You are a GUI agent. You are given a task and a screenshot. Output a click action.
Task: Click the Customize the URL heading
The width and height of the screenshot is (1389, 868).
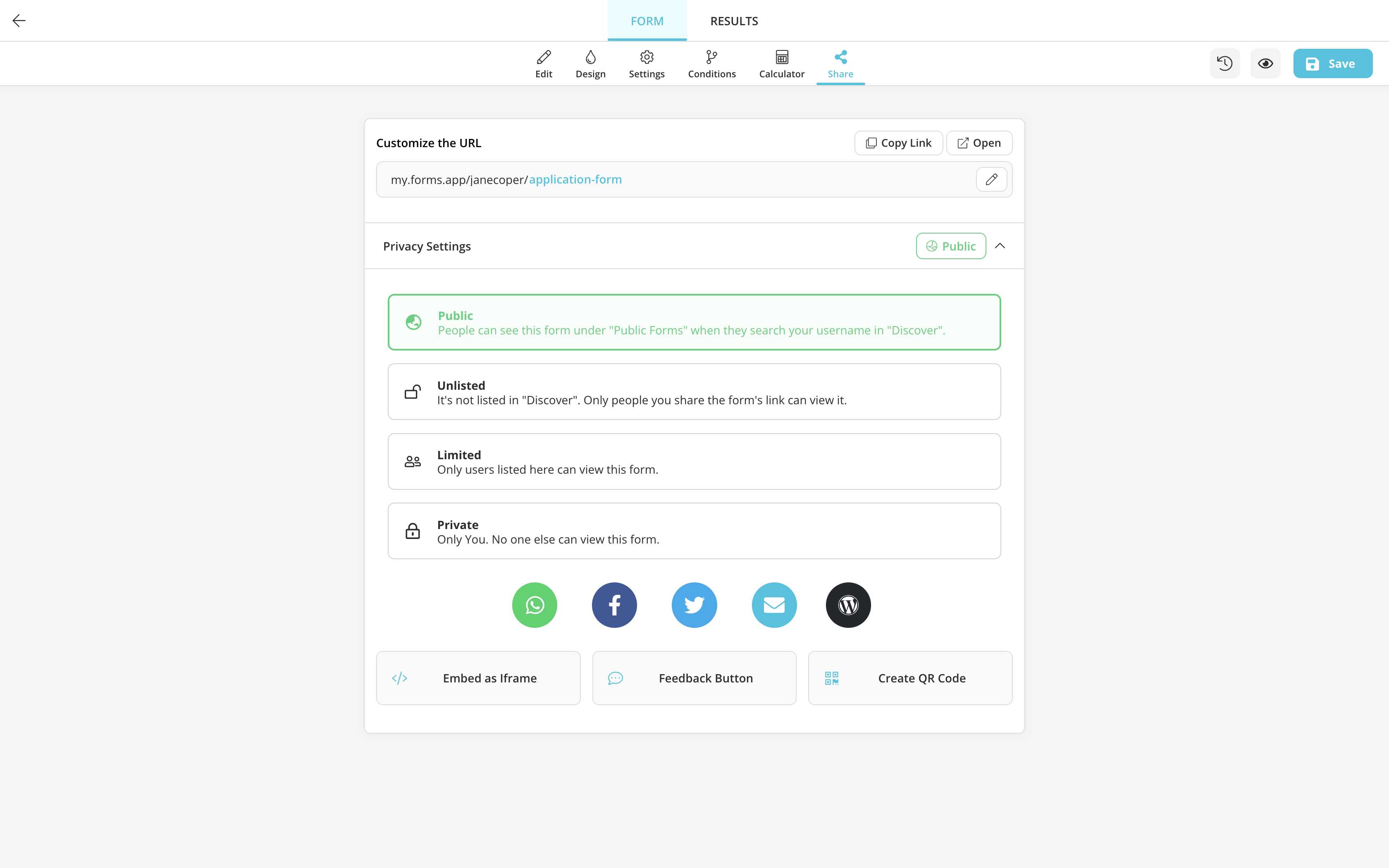[429, 143]
